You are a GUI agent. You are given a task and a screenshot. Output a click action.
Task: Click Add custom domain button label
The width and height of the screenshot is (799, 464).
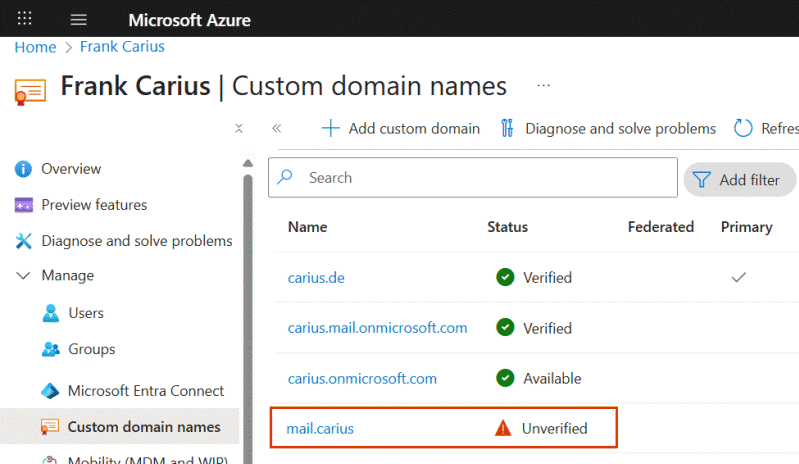point(414,128)
